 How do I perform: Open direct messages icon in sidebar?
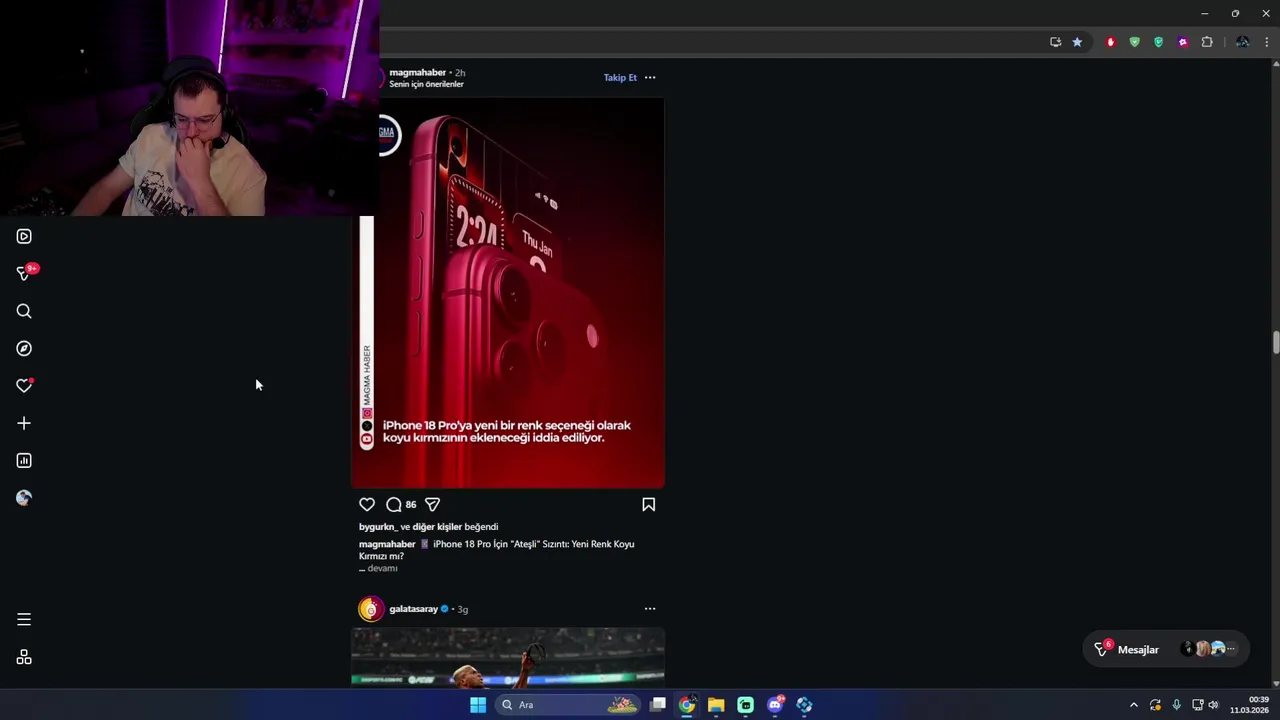click(x=24, y=273)
